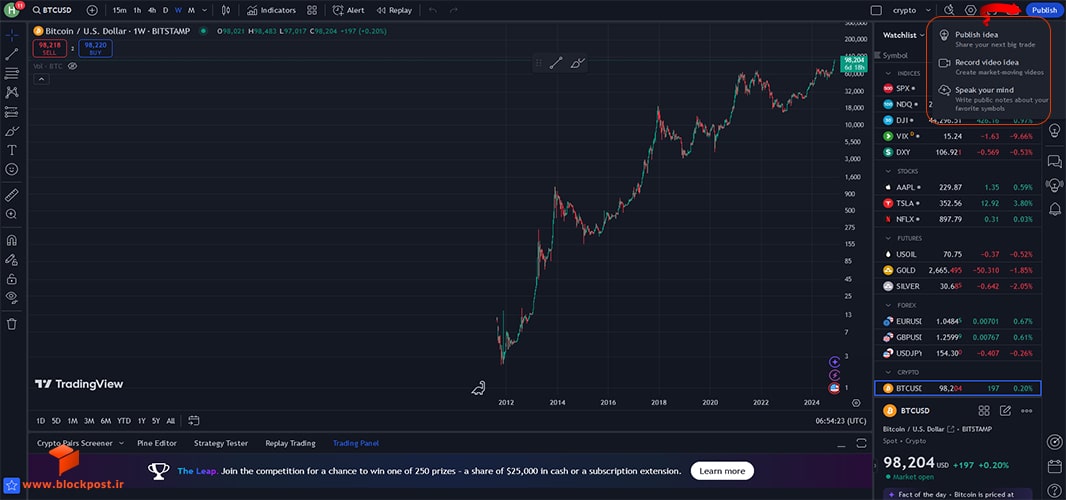Select TSLA in the watchlist
This screenshot has height=500, width=1066.
click(x=957, y=203)
